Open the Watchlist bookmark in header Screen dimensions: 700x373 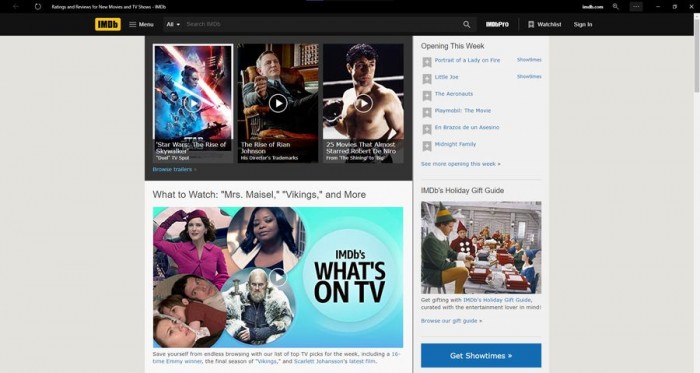[x=544, y=24]
